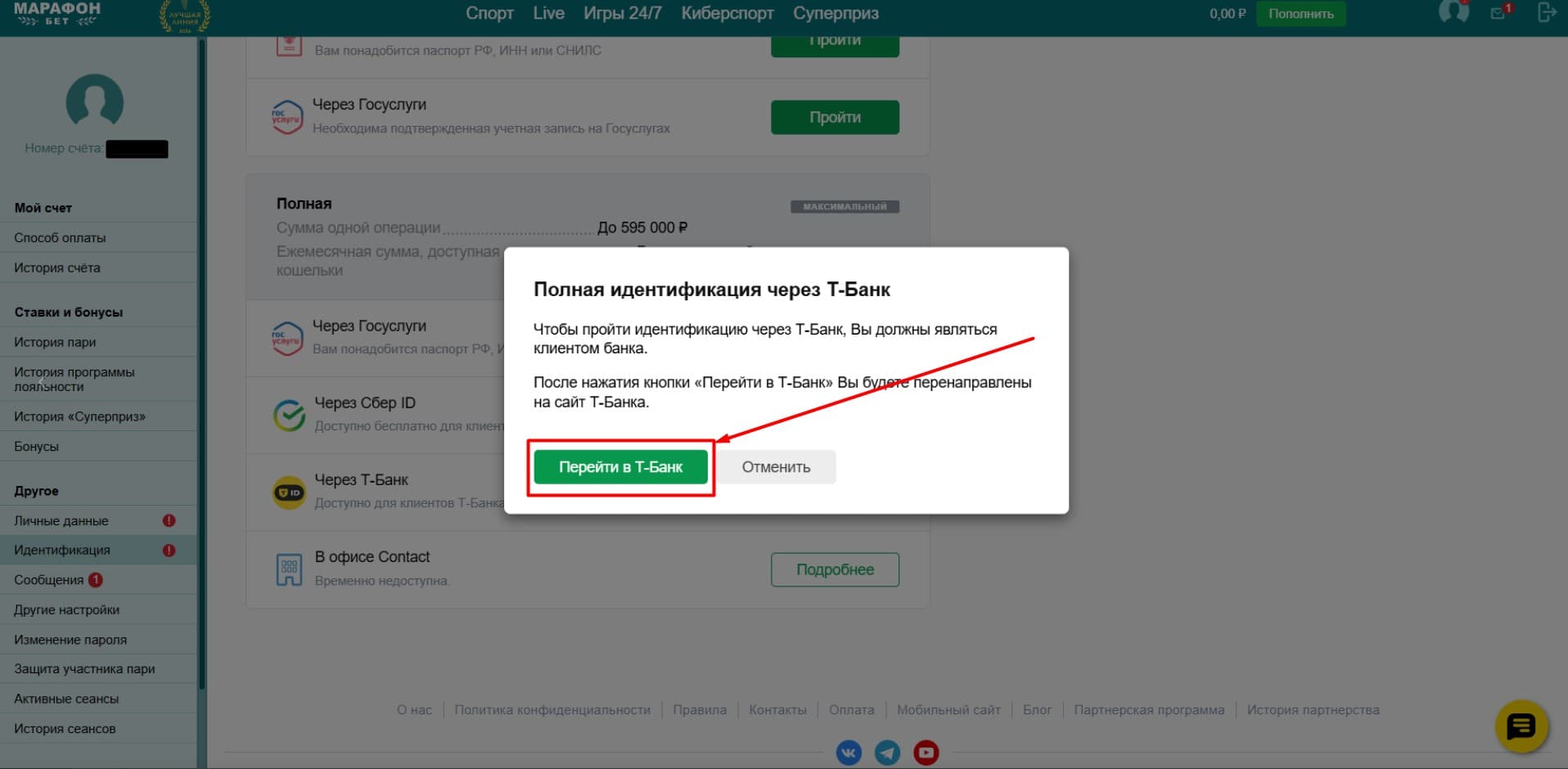Click the Marathon Bet logo
The width and height of the screenshot is (1568, 769).
56,13
